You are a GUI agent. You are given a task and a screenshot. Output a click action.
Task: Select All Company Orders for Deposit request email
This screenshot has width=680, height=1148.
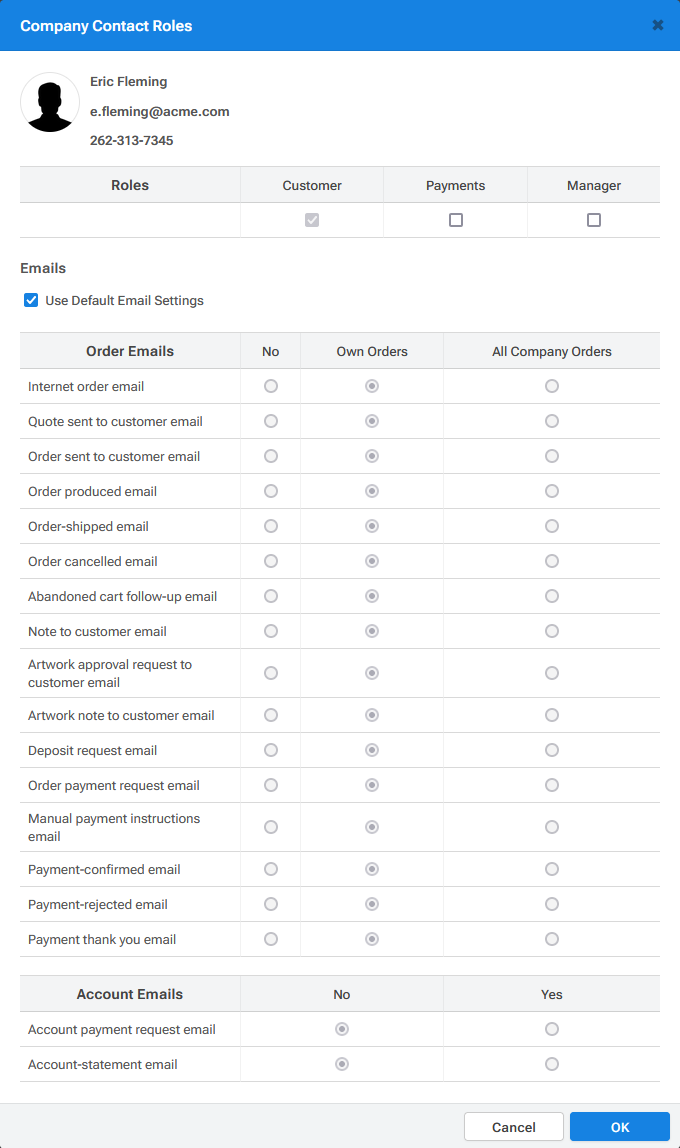pos(552,750)
